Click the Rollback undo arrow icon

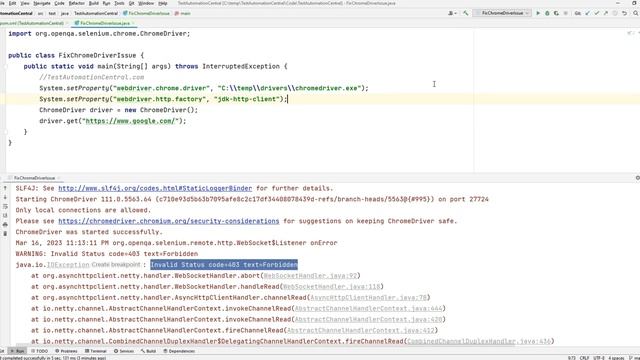pos(624,13)
